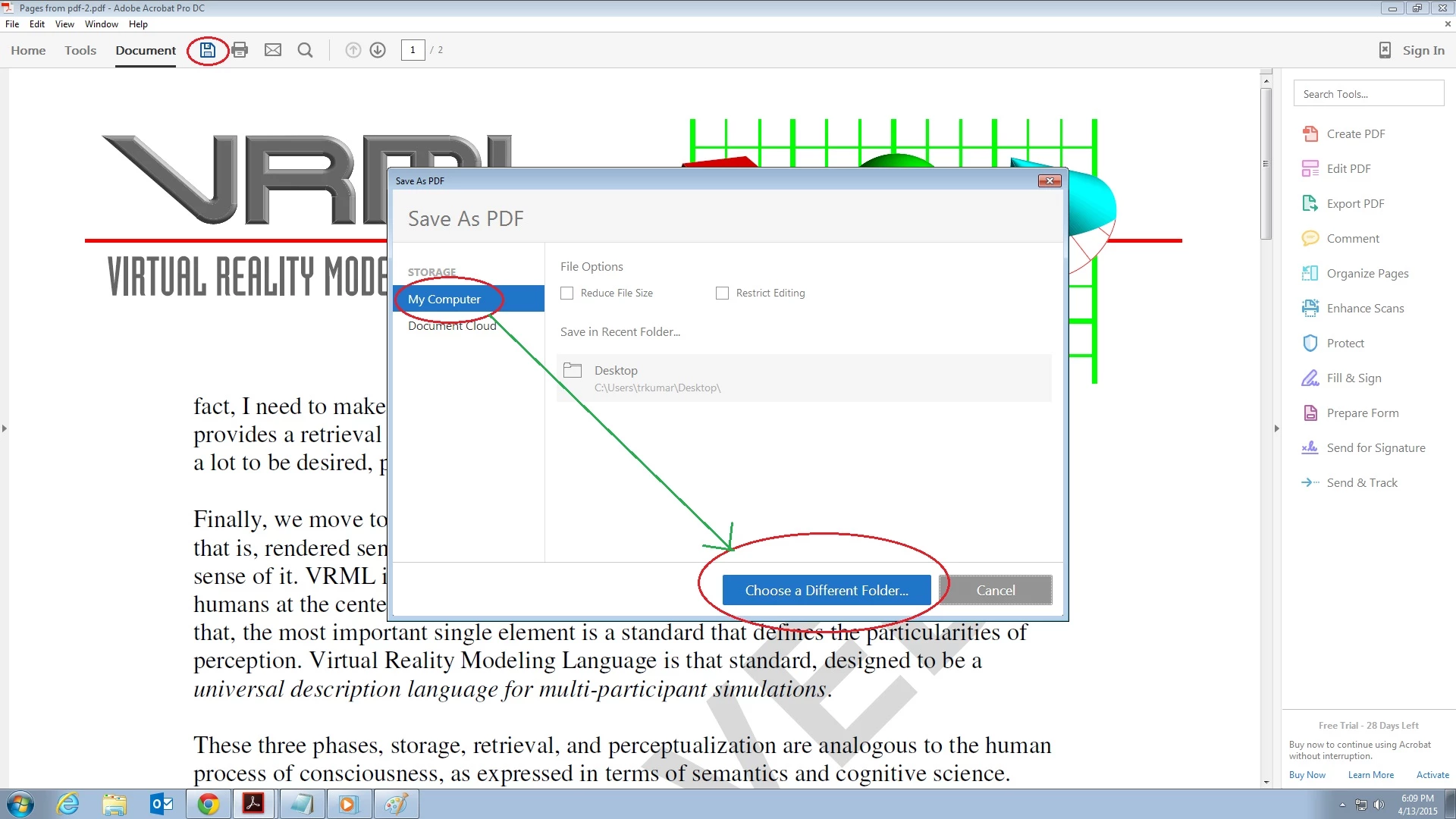The height and width of the screenshot is (819, 1456).
Task: Open the Create PDF tool
Action: [1355, 133]
